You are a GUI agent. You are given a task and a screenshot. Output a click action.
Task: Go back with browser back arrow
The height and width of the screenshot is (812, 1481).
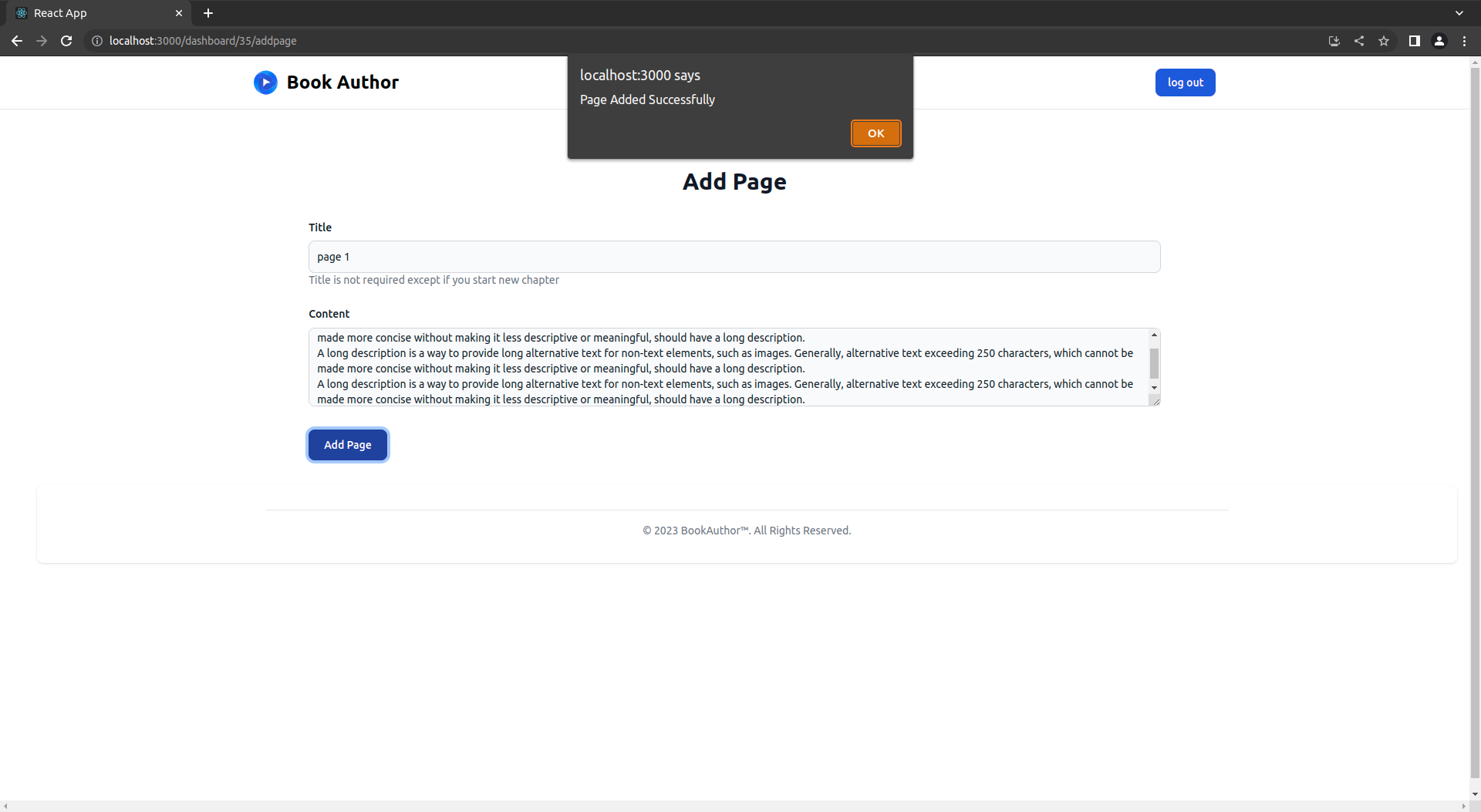(x=17, y=41)
